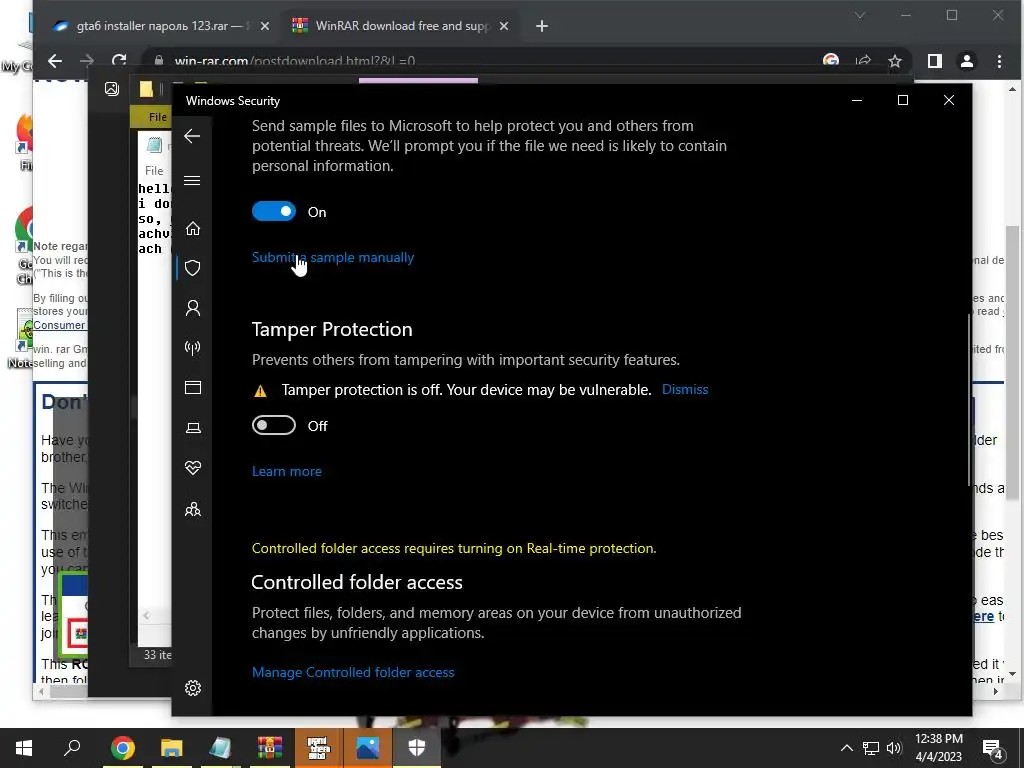1024x768 pixels.
Task: Click the network tray icon
Action: tap(871, 748)
